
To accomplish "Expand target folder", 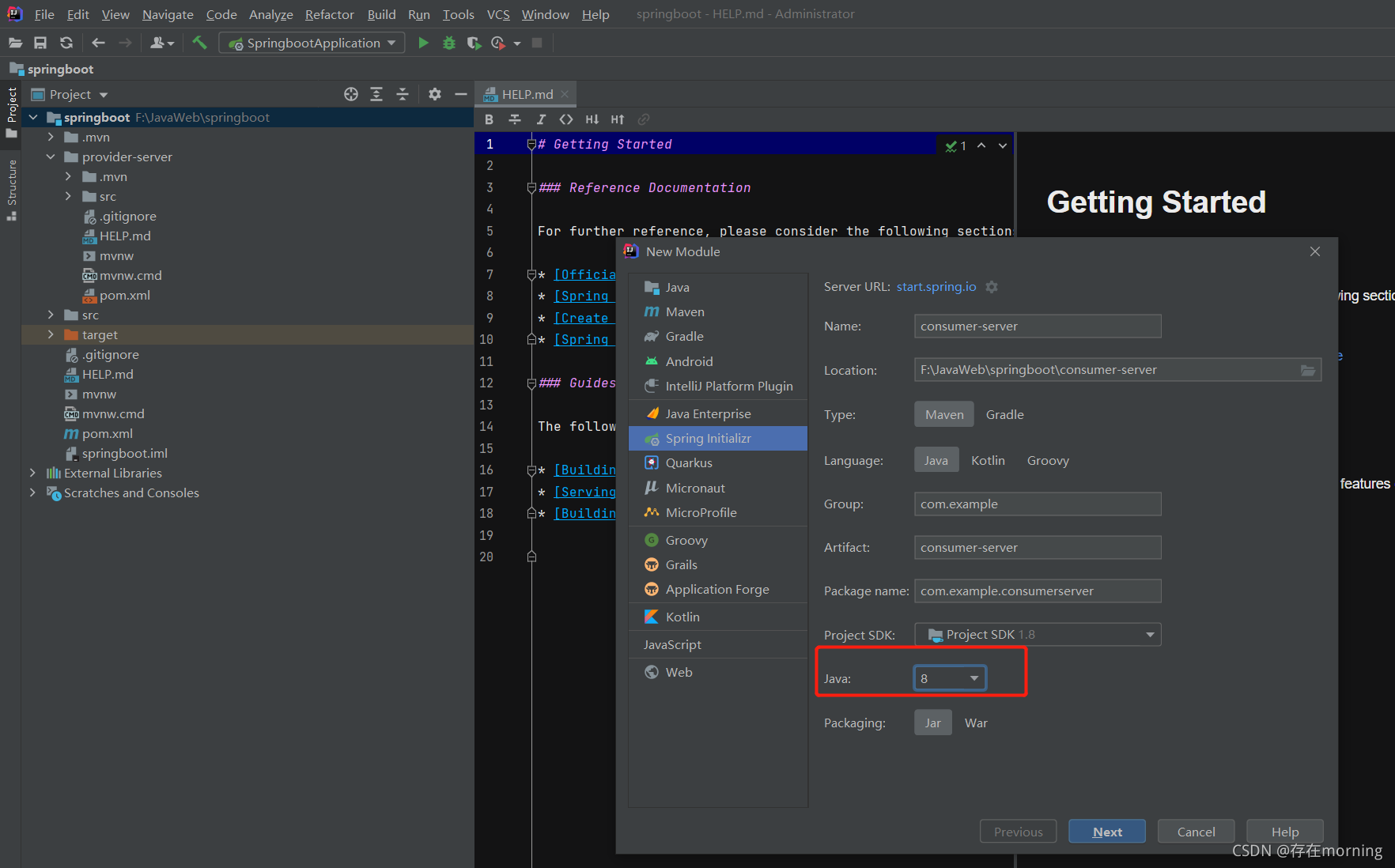I will (51, 334).
